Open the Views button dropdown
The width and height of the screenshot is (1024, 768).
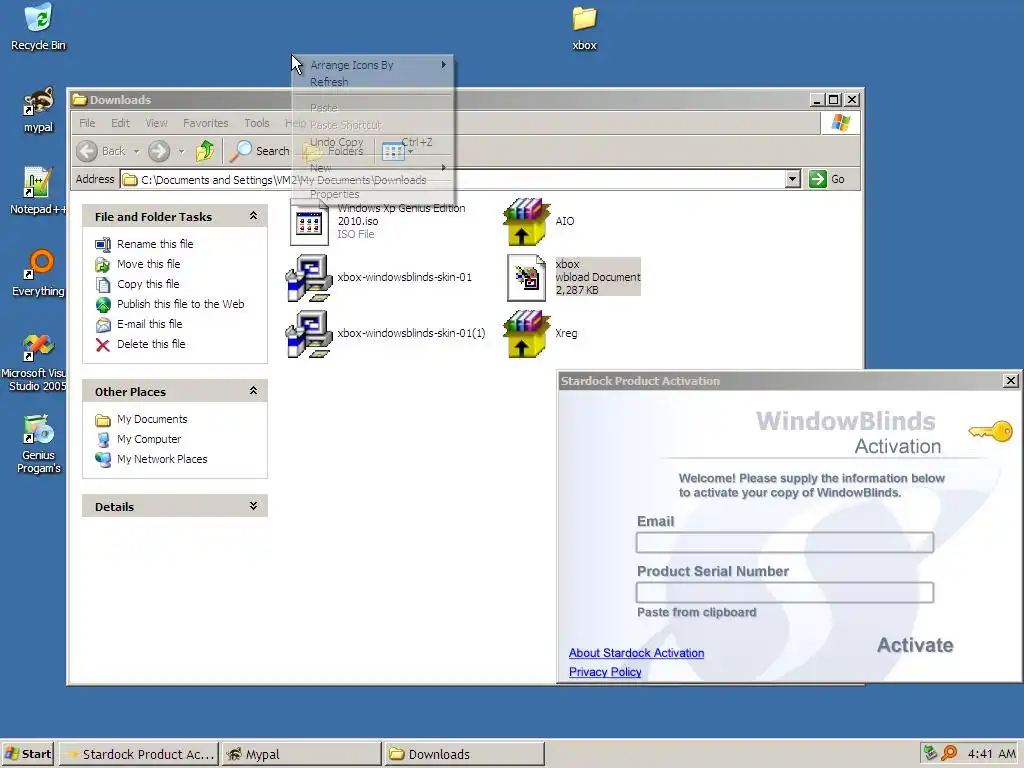(x=411, y=152)
